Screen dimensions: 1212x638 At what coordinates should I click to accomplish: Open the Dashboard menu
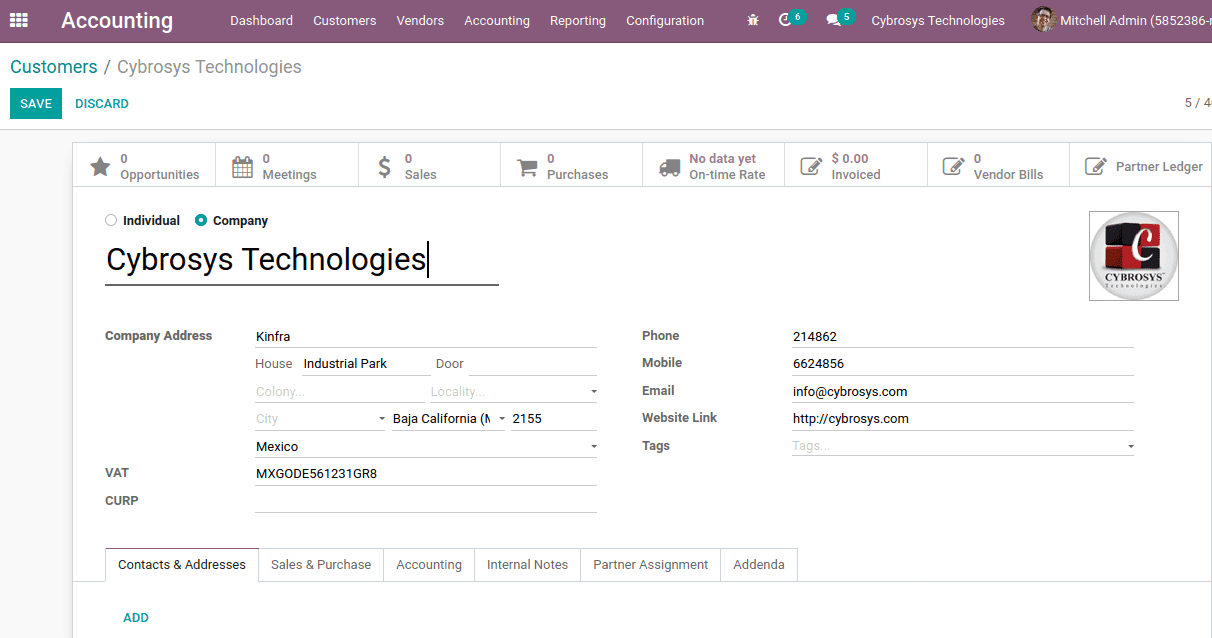pyautogui.click(x=261, y=20)
